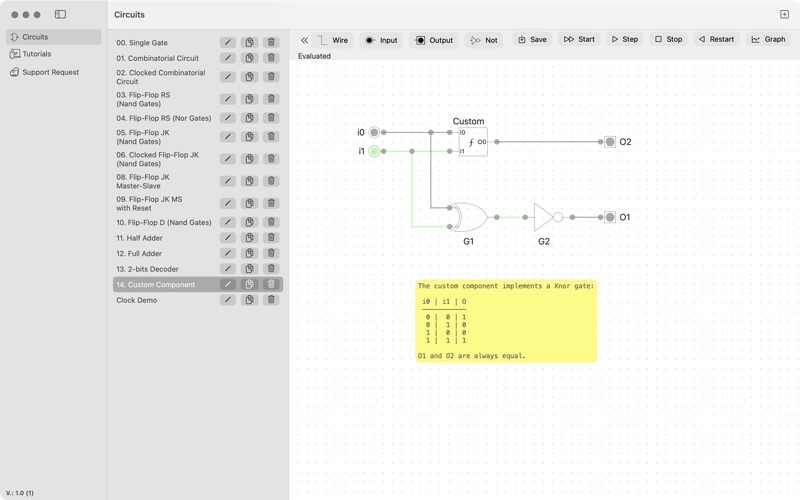The width and height of the screenshot is (800, 500).
Task: Start the circuit simulation
Action: (579, 39)
